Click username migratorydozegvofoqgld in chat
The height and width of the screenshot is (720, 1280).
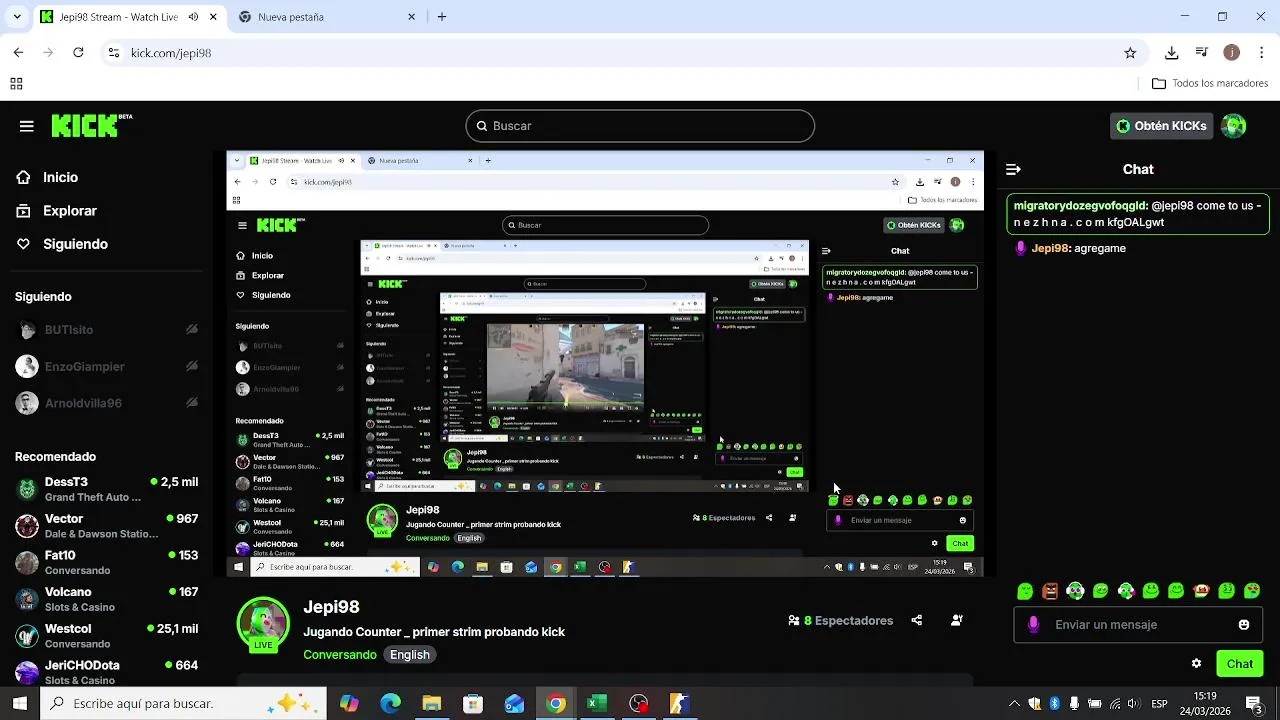1080,206
